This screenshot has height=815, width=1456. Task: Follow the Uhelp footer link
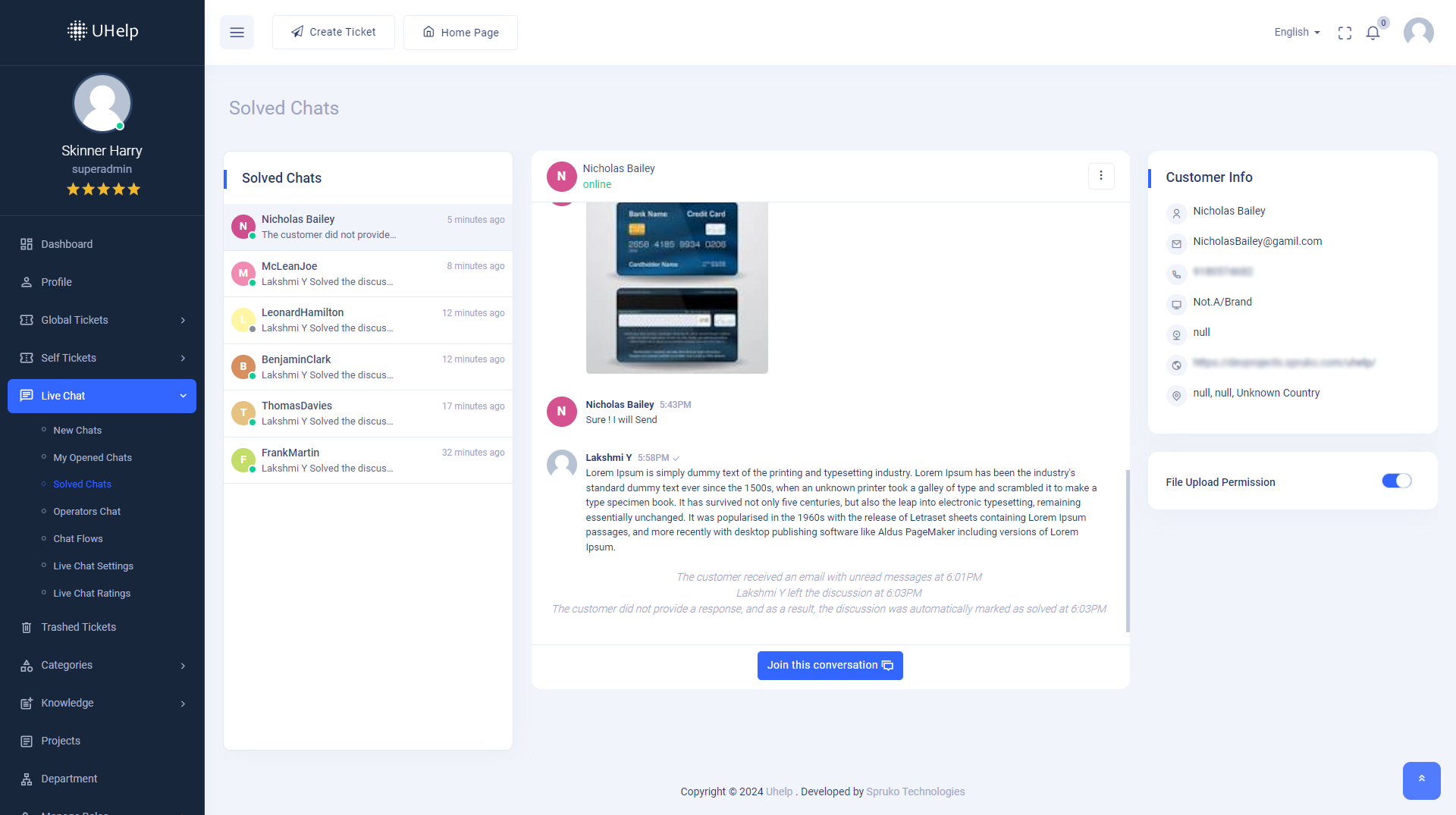tap(779, 791)
